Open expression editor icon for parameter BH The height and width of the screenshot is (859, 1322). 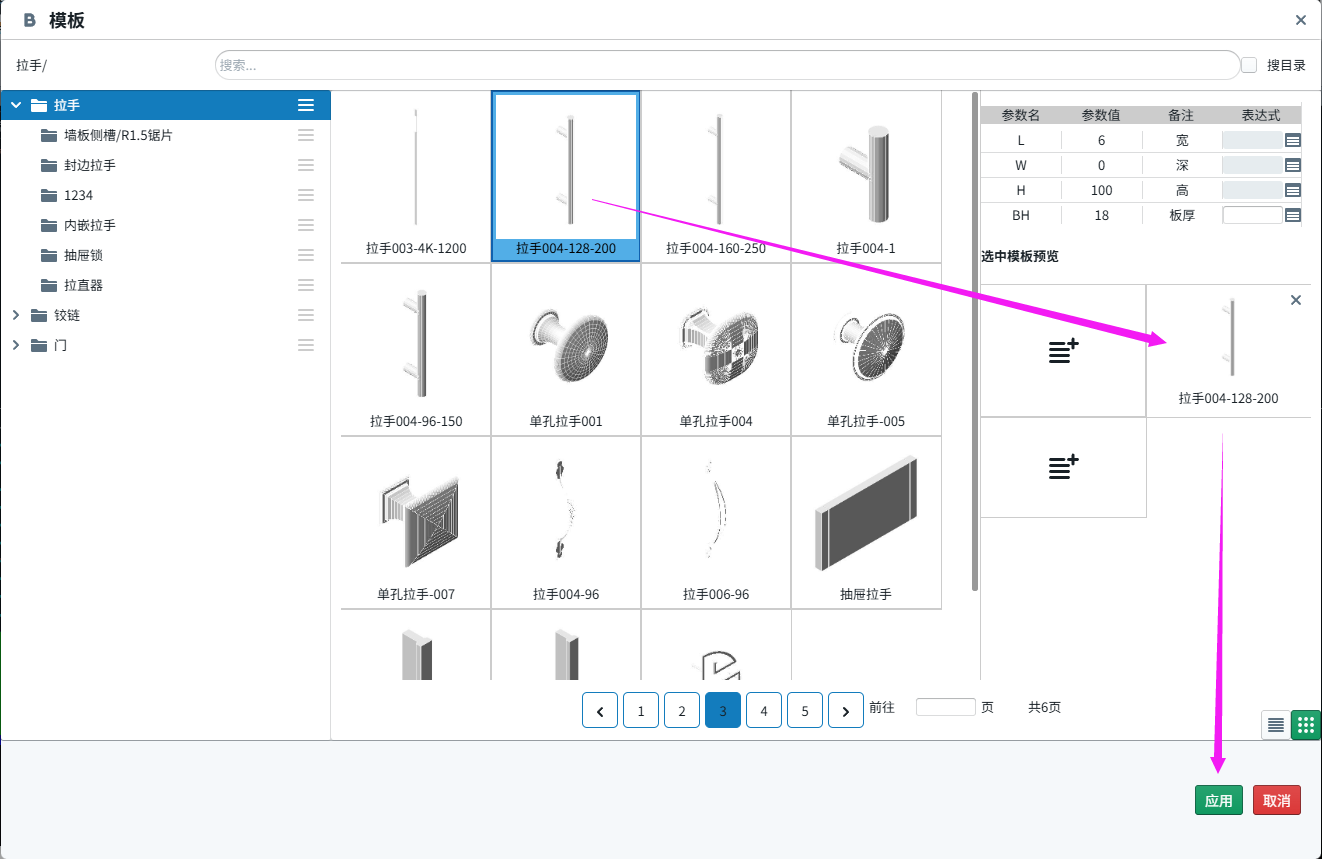1292,215
